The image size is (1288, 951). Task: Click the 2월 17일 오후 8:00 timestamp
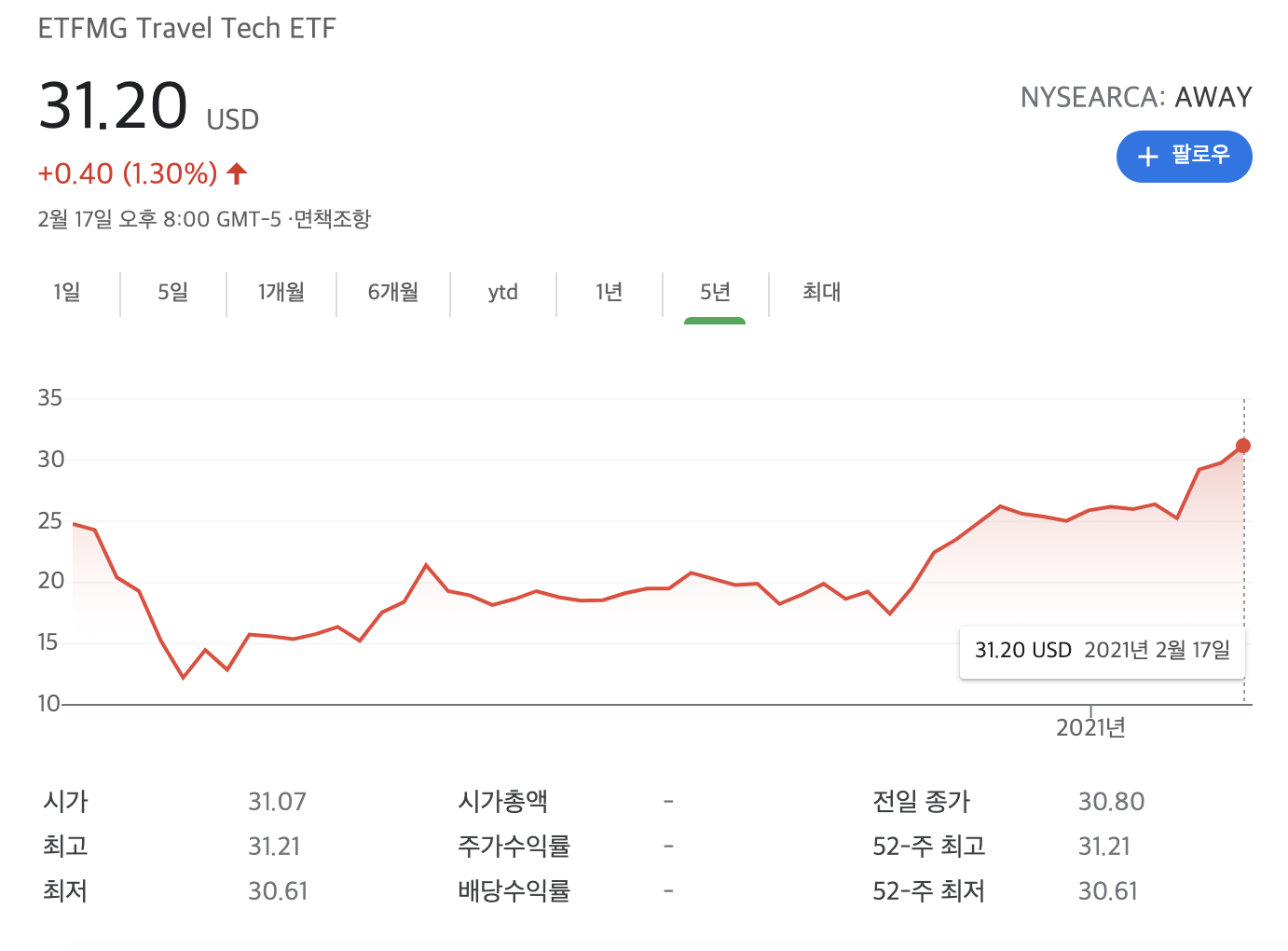[x=158, y=219]
